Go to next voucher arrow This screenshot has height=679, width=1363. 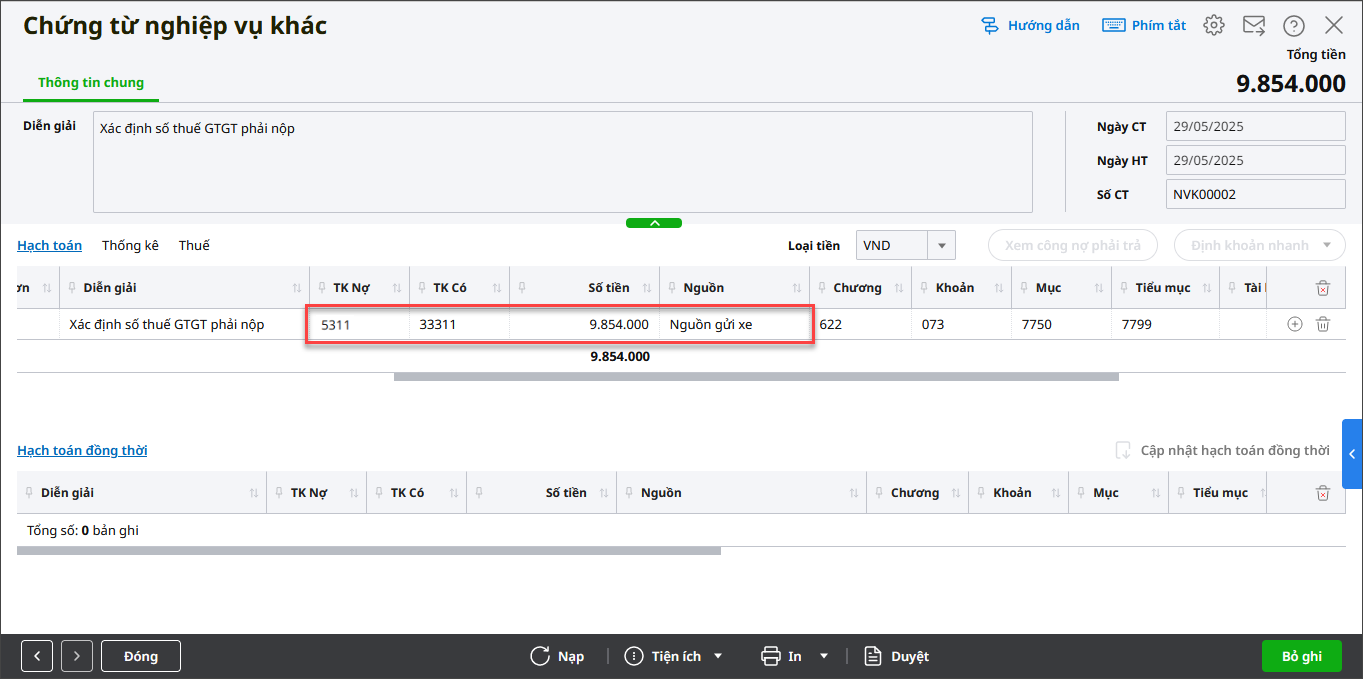[x=77, y=656]
